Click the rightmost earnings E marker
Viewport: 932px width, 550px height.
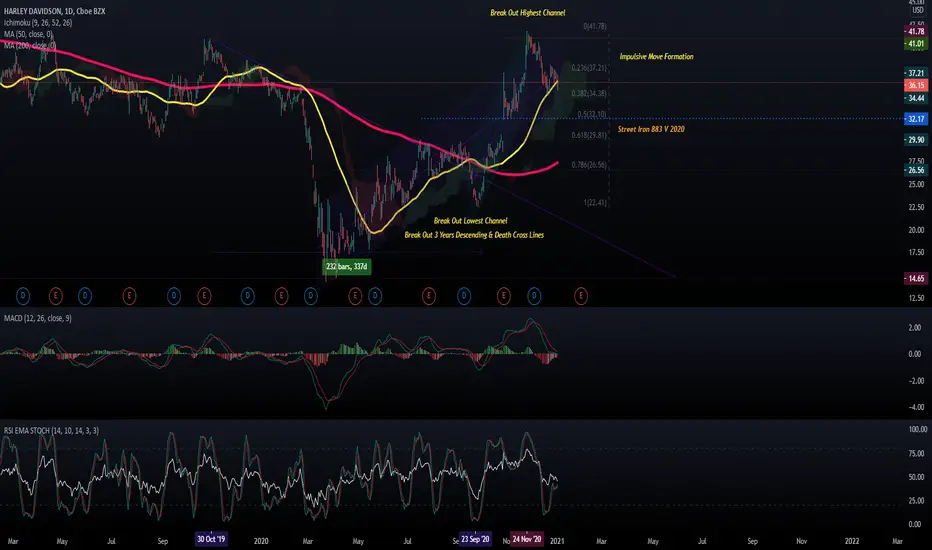pos(581,296)
